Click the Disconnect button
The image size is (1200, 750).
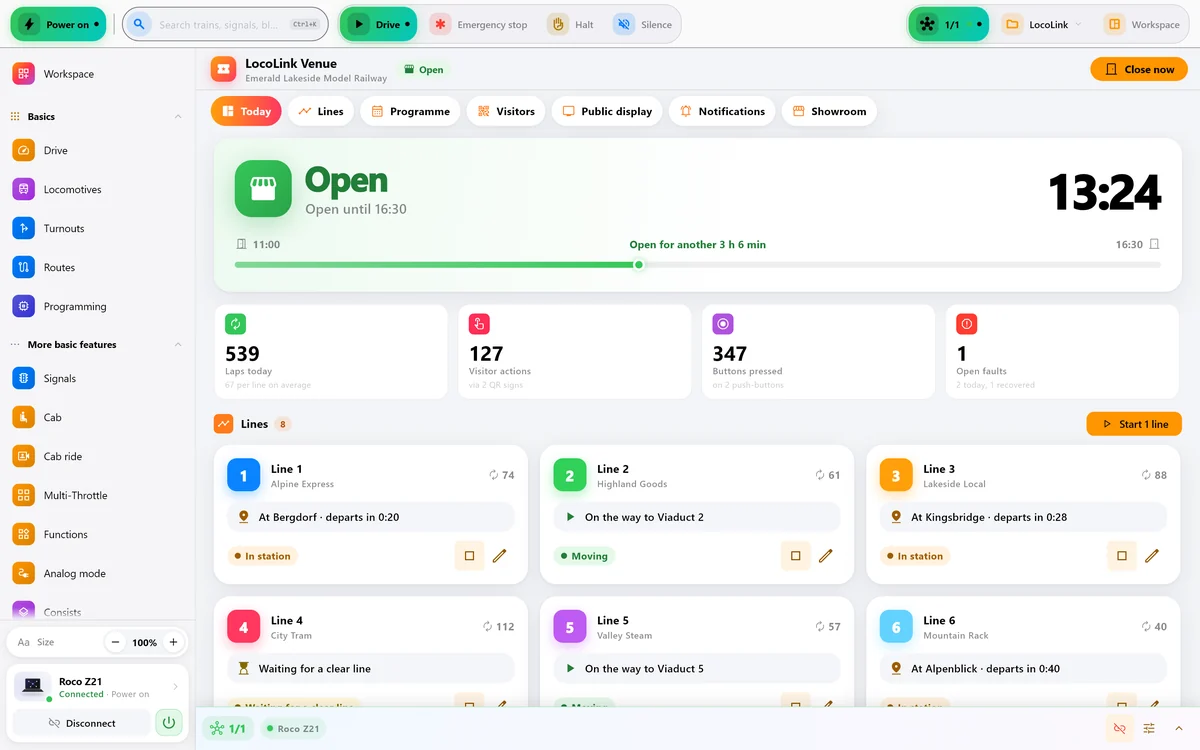(82, 722)
